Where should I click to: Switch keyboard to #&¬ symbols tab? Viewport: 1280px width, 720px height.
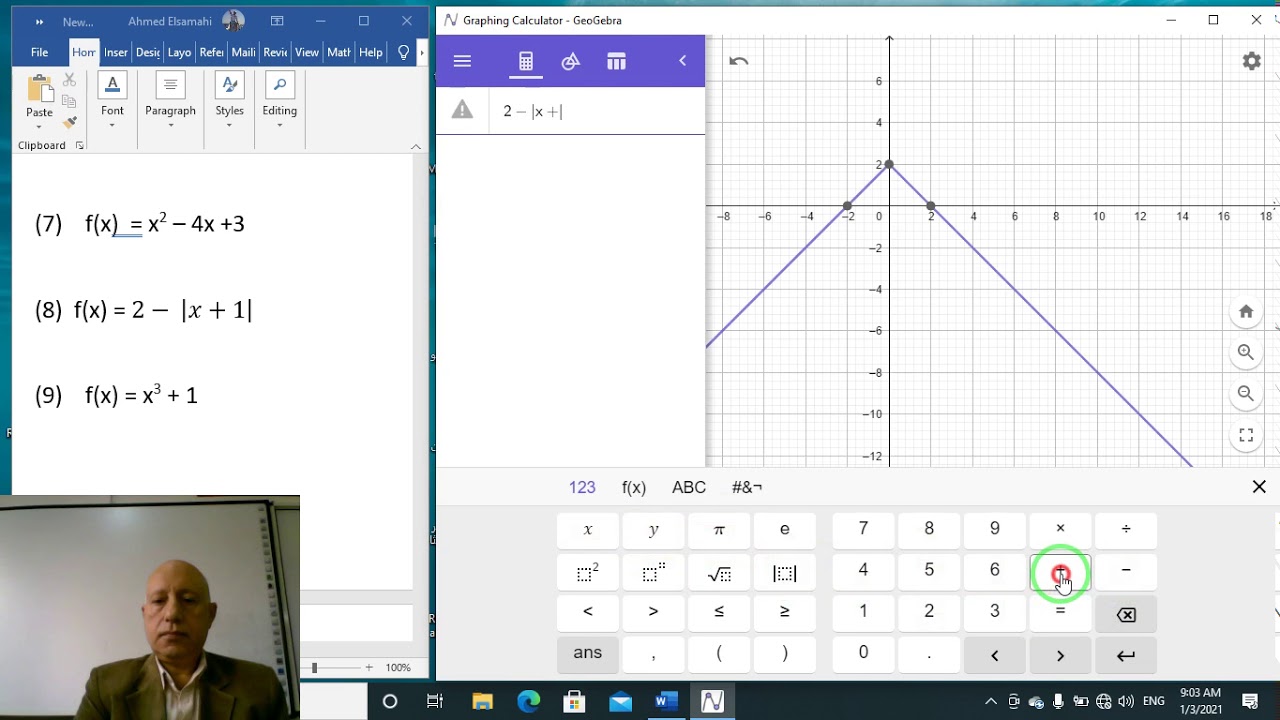pyautogui.click(x=747, y=487)
